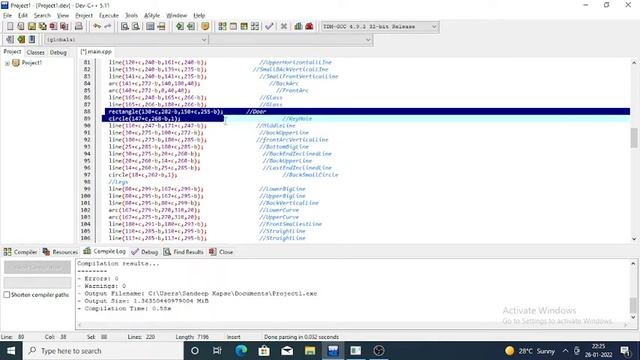Open the AStyle menu
Screen dimensions: 640x360
(x=152, y=16)
